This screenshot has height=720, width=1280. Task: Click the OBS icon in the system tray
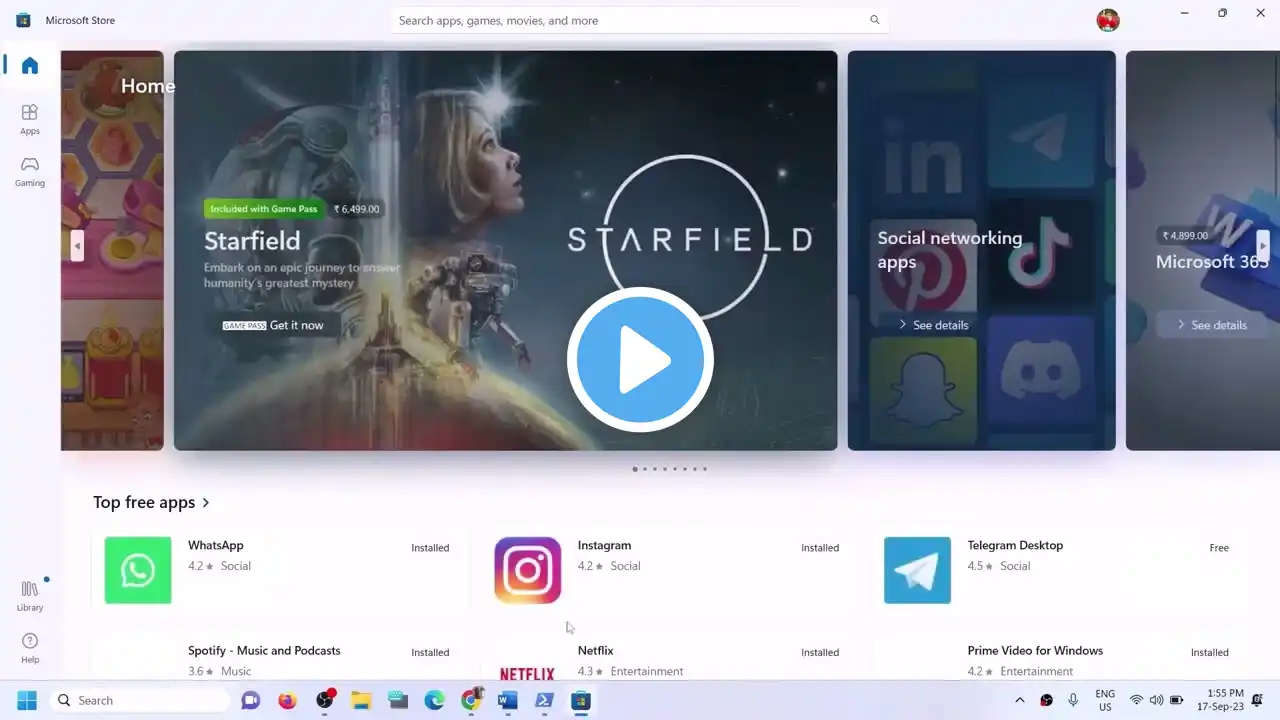[x=1046, y=700]
